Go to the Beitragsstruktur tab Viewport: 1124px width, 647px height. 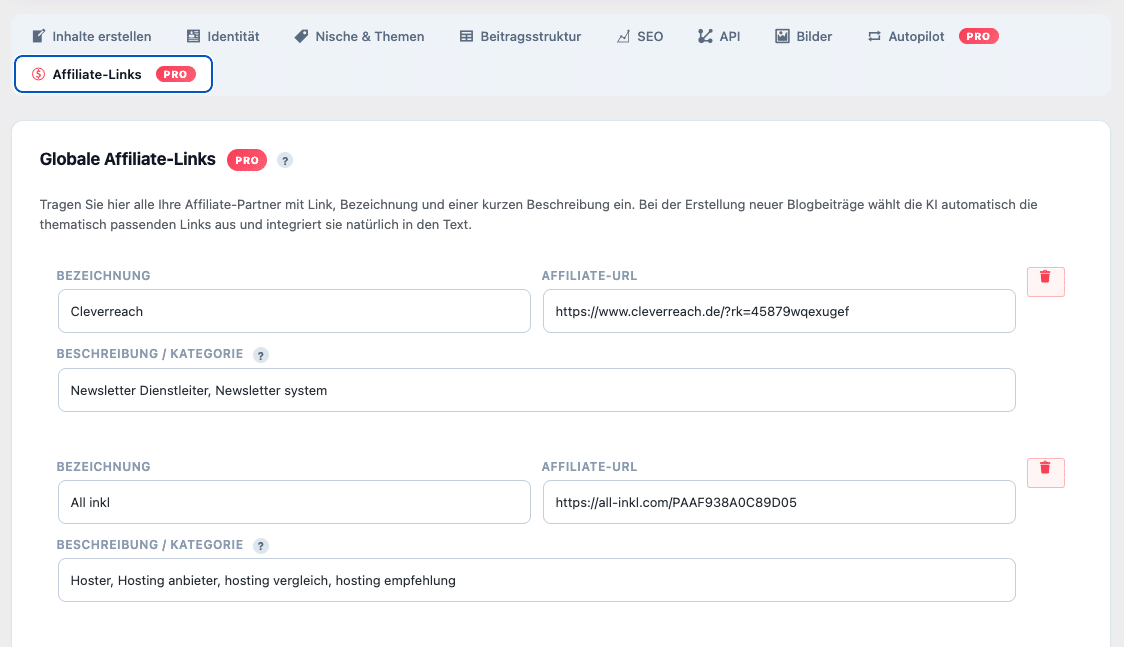520,36
